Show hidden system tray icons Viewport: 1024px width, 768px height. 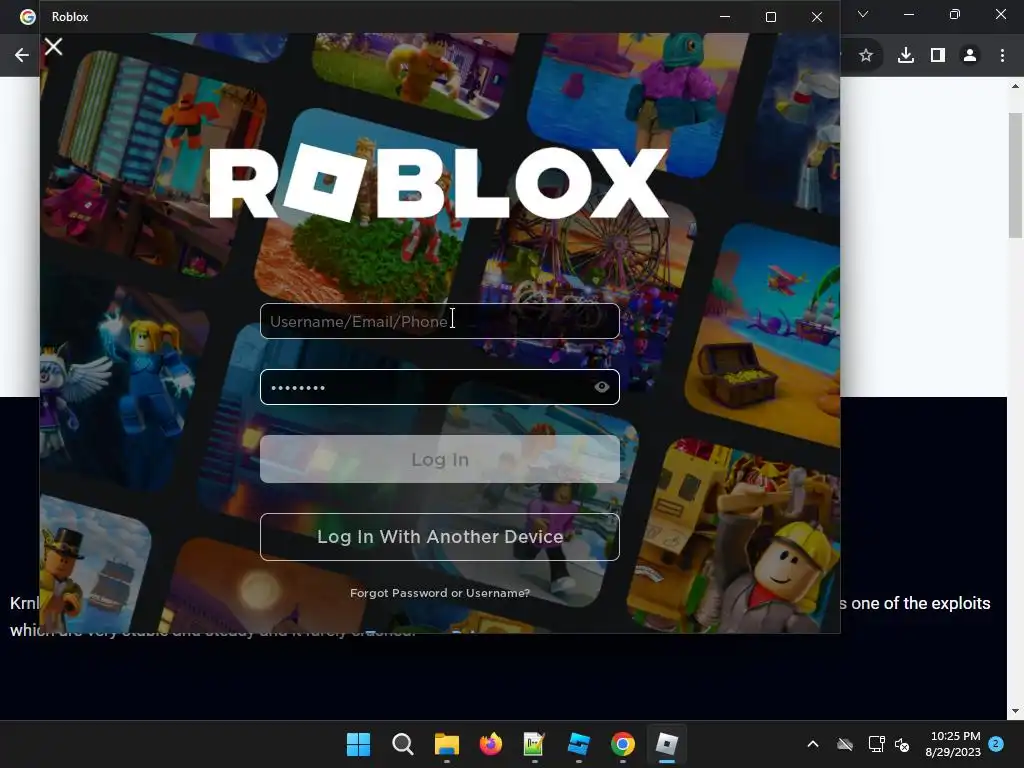pos(813,744)
